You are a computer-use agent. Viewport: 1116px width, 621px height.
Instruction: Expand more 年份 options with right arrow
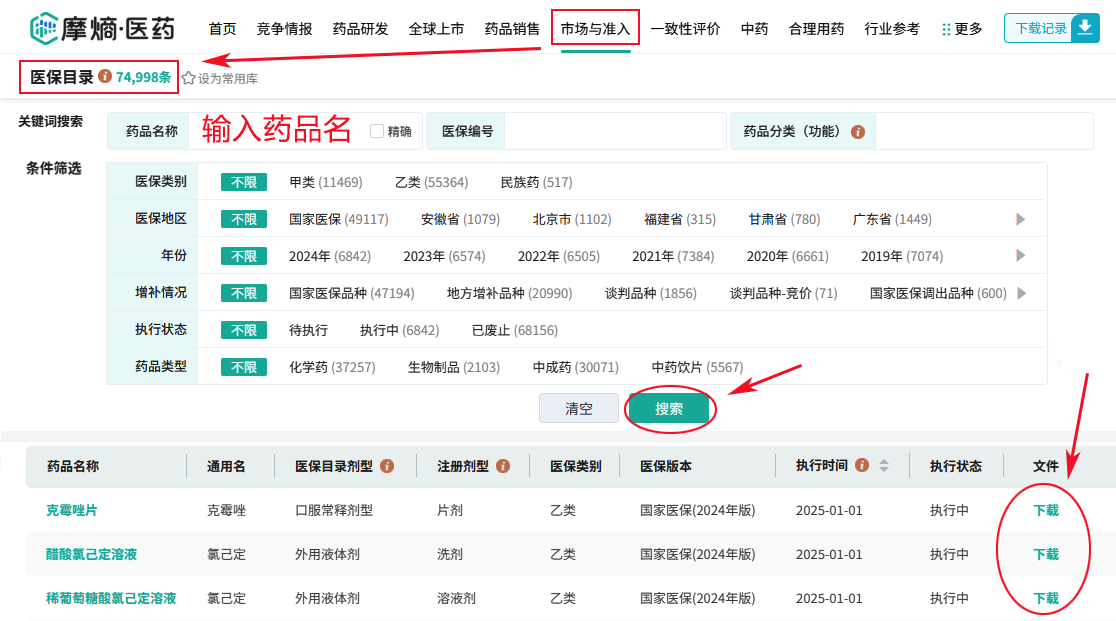[1020, 255]
